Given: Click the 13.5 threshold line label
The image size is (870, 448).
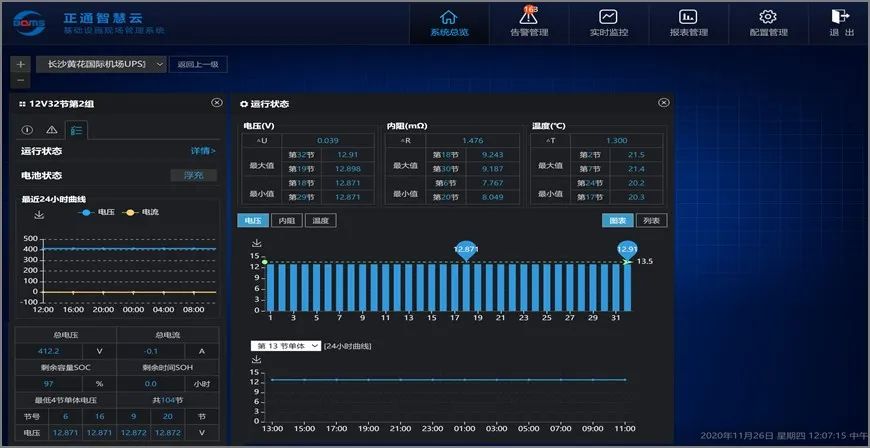Looking at the screenshot, I should pyautogui.click(x=644, y=261).
